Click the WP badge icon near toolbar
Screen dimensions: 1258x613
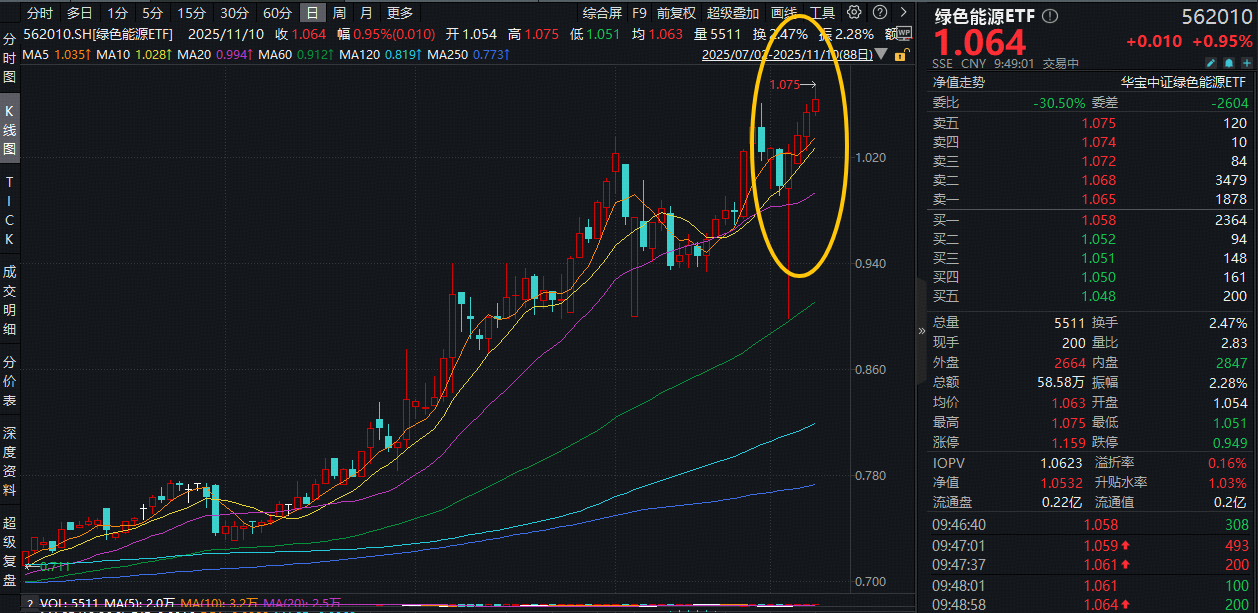point(904,32)
